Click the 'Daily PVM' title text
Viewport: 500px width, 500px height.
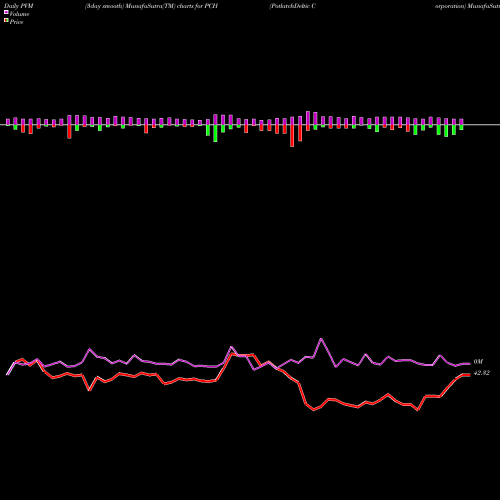tap(19, 6)
